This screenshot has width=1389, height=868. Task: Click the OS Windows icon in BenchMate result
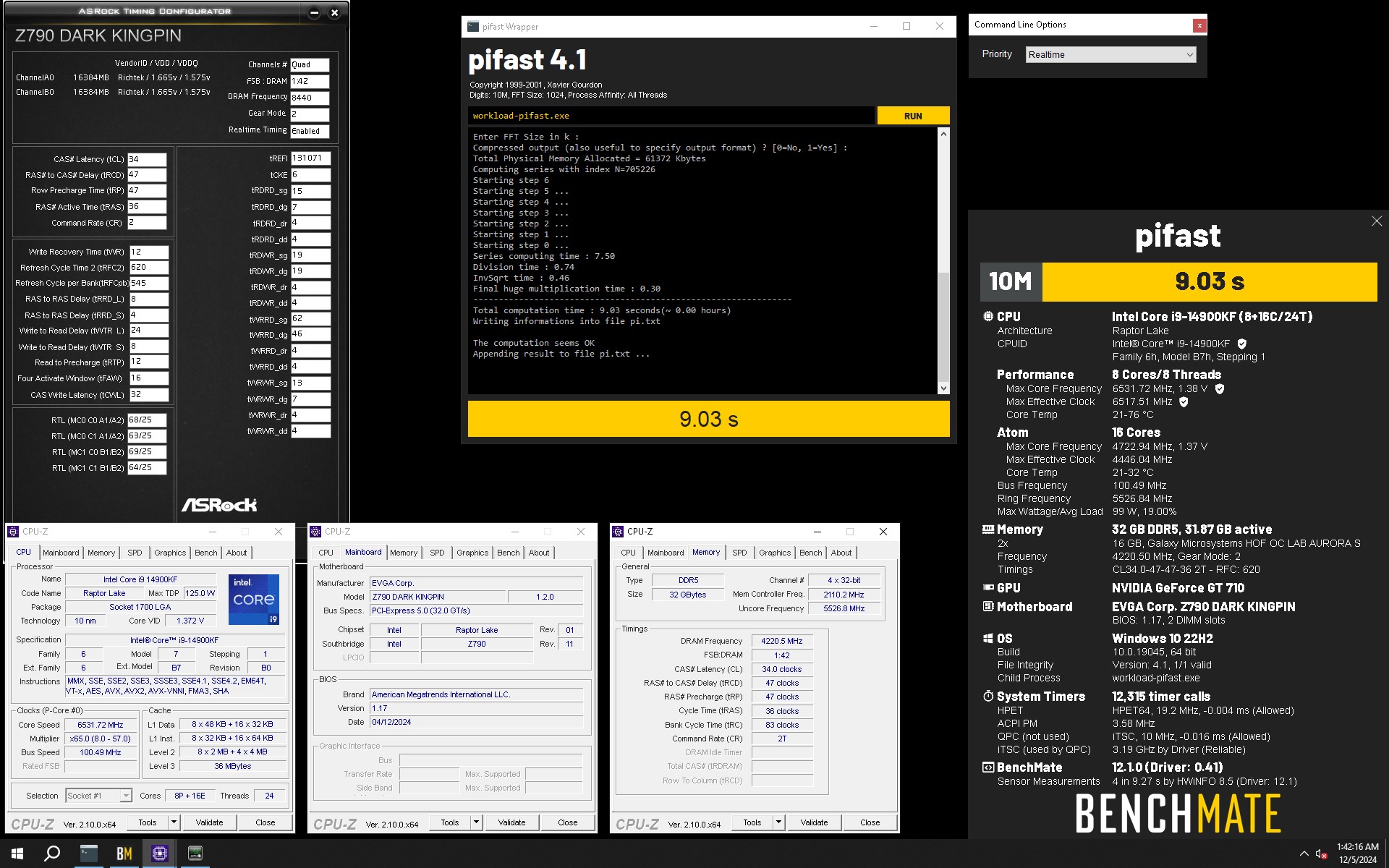click(988, 639)
